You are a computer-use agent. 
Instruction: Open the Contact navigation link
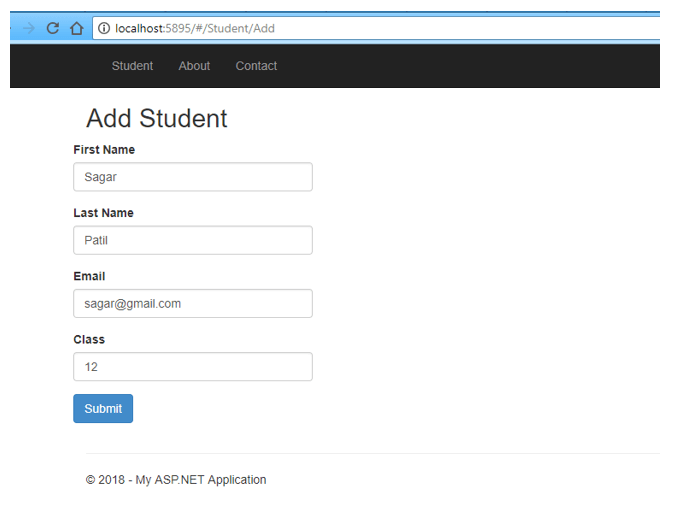(256, 66)
